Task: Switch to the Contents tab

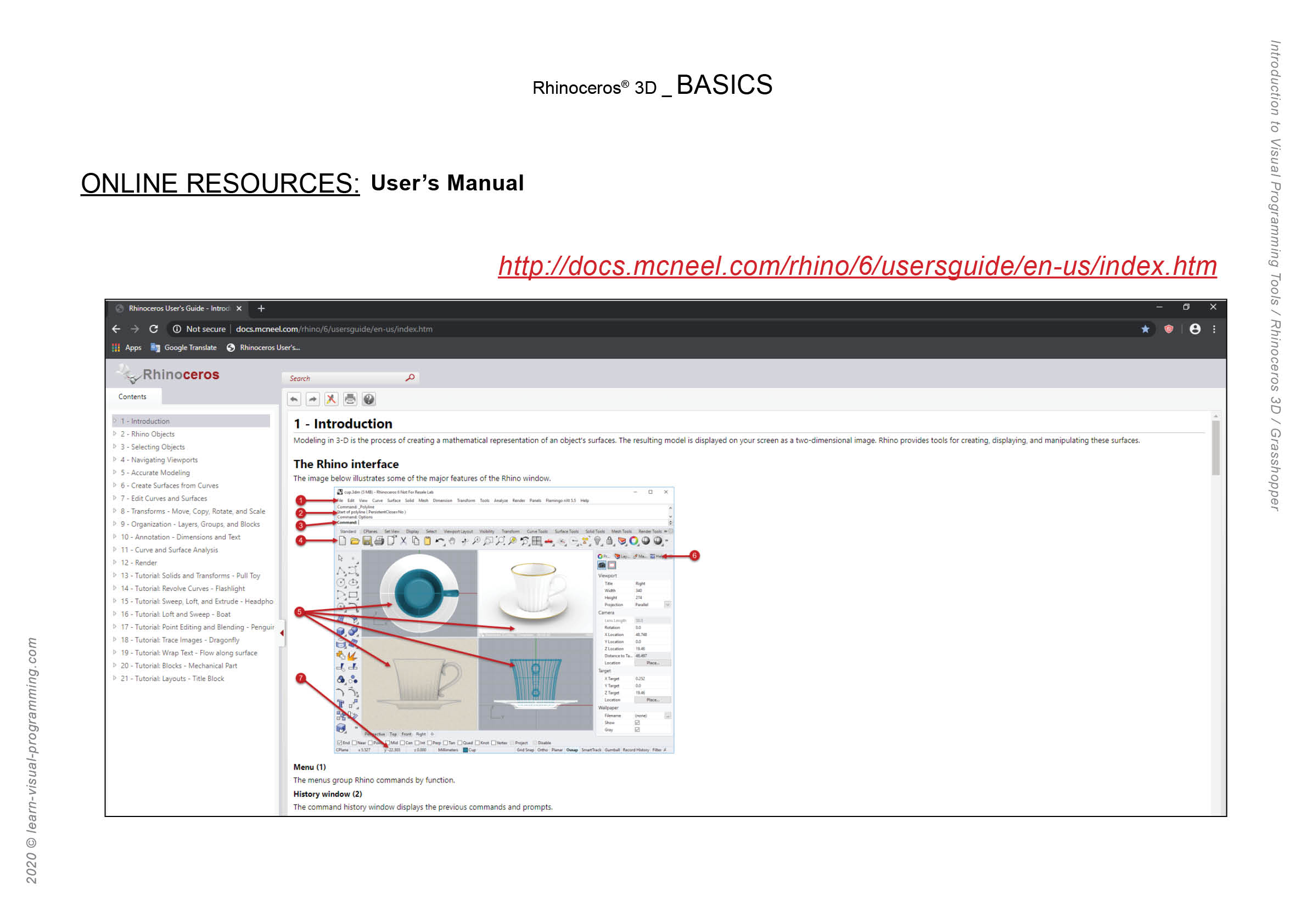Action: click(x=133, y=397)
